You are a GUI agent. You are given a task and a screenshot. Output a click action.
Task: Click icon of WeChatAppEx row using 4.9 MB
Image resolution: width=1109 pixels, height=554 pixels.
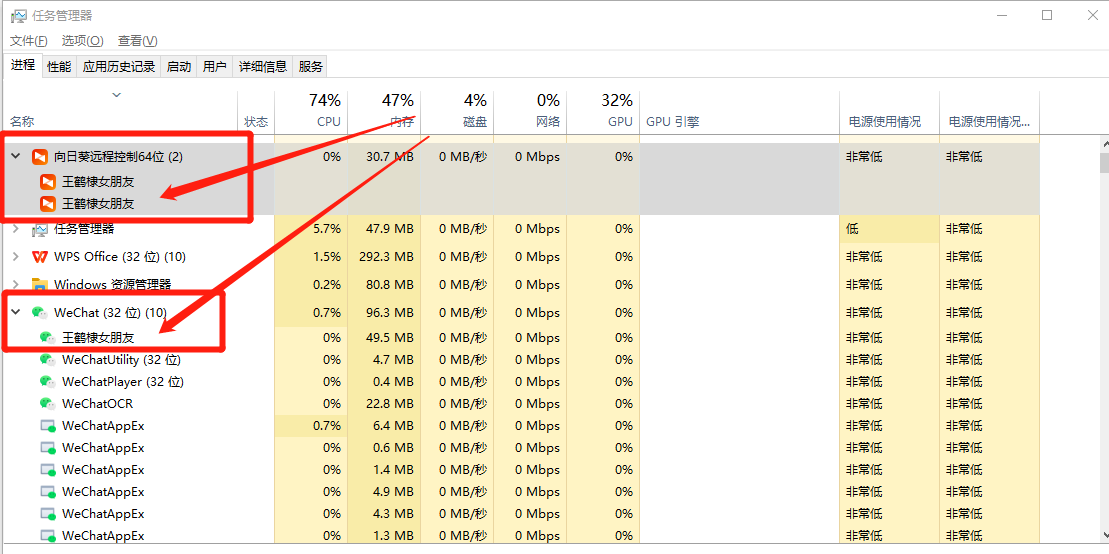(47, 492)
